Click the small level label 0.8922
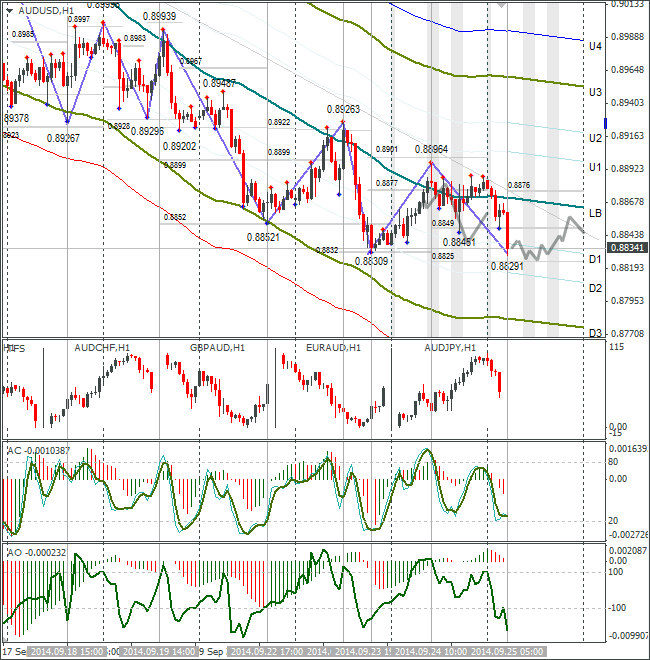The width and height of the screenshot is (650, 660). [279, 122]
